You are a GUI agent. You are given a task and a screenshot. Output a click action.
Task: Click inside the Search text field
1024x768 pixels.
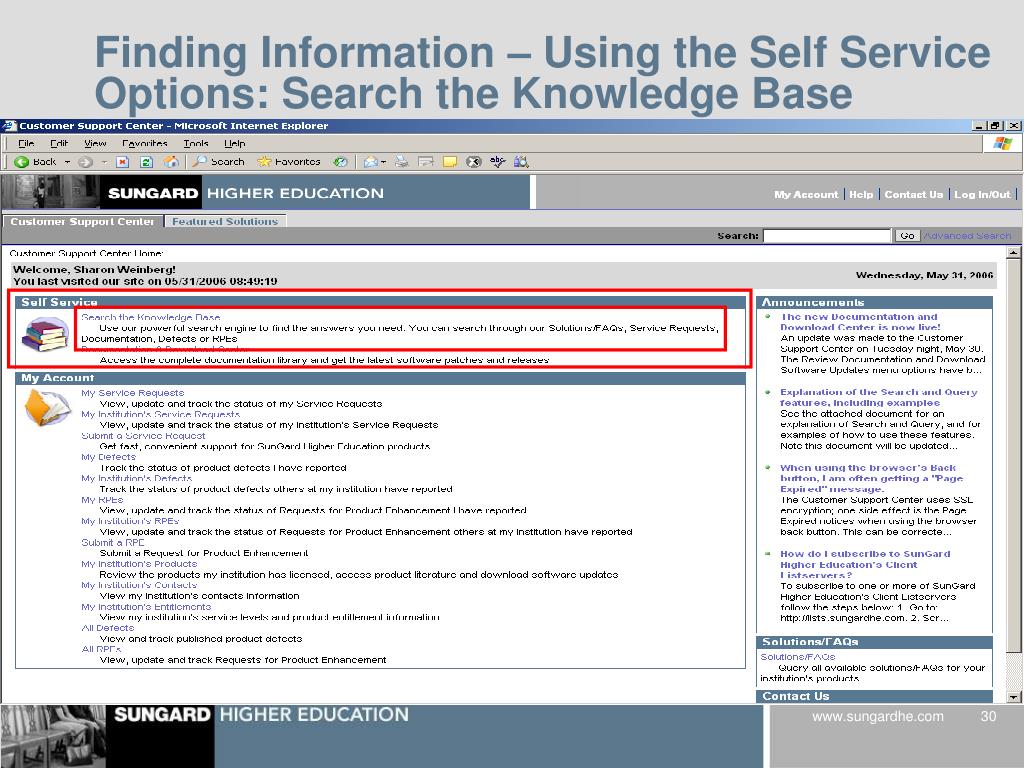(x=827, y=236)
